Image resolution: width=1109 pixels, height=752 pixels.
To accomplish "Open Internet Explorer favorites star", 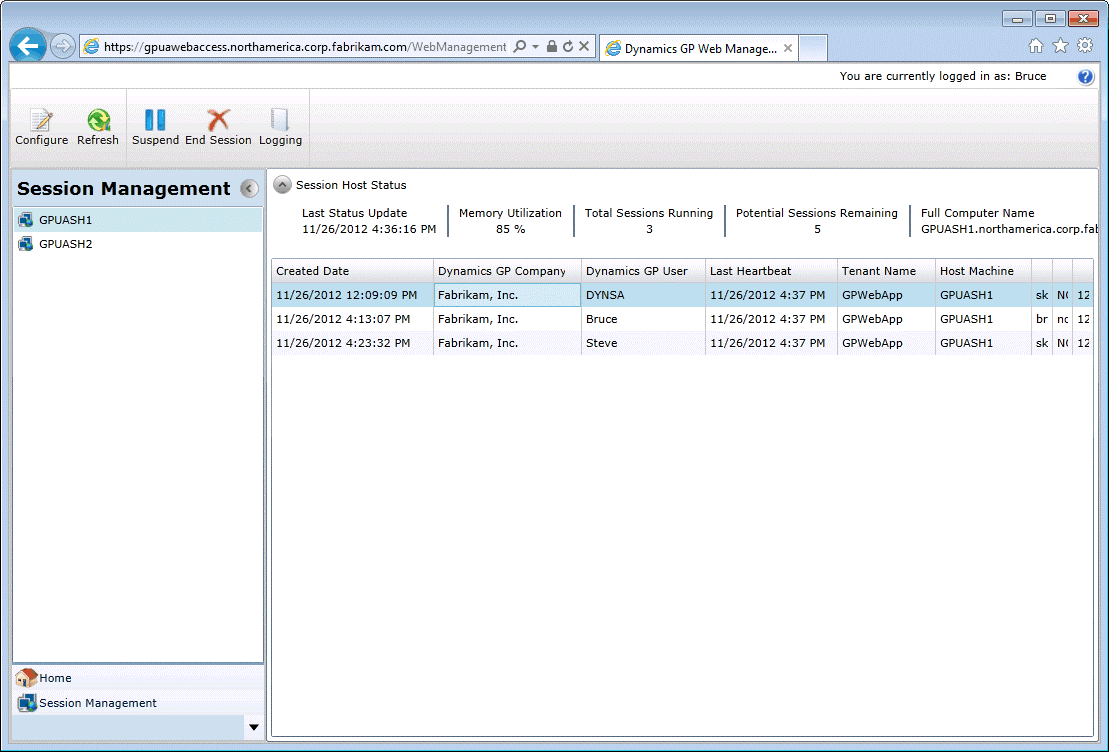I will [x=1060, y=45].
